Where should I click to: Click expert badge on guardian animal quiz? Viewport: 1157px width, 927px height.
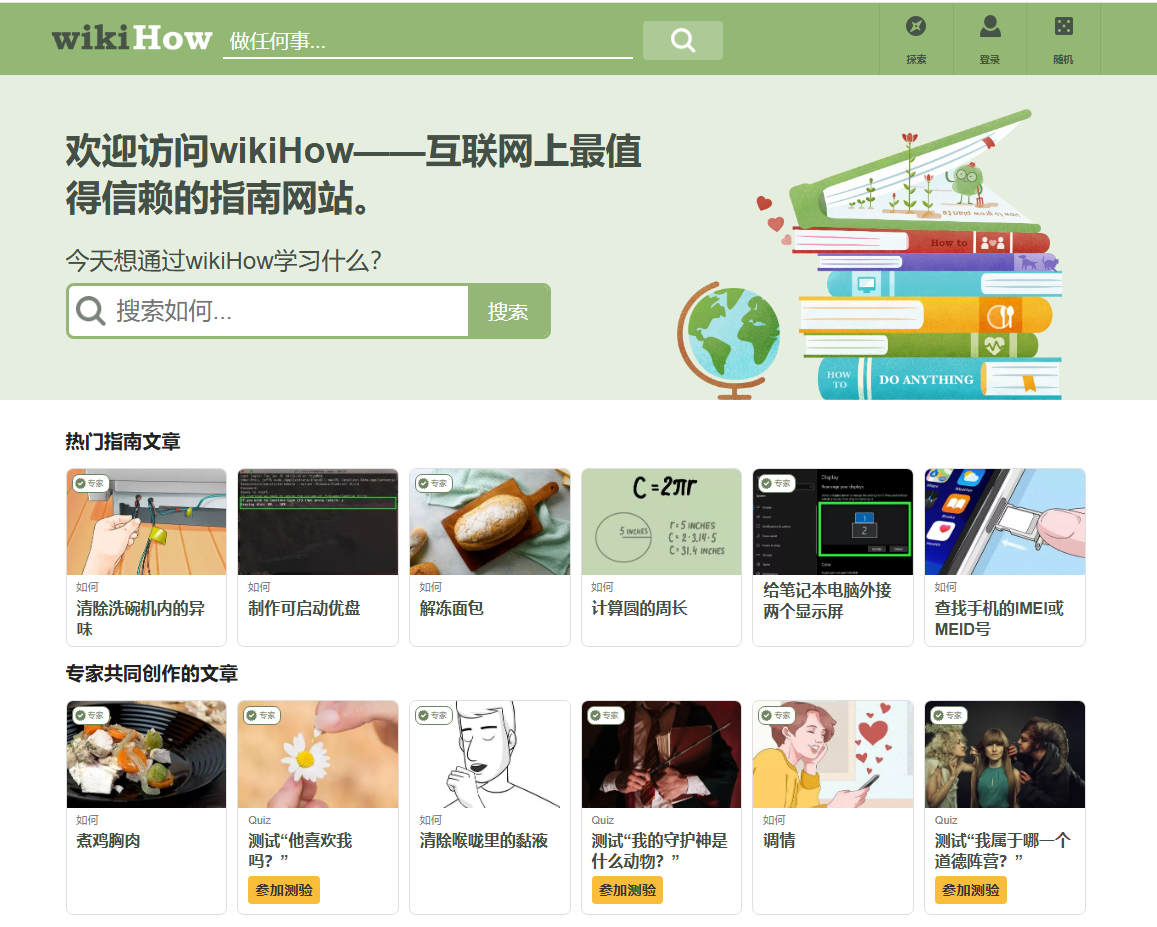pyautogui.click(x=605, y=715)
